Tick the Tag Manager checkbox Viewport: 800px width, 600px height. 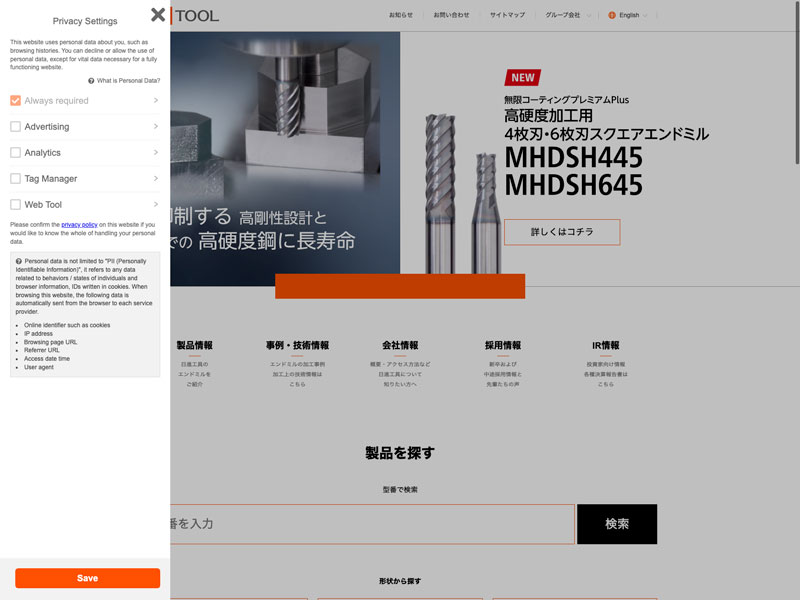(x=15, y=179)
